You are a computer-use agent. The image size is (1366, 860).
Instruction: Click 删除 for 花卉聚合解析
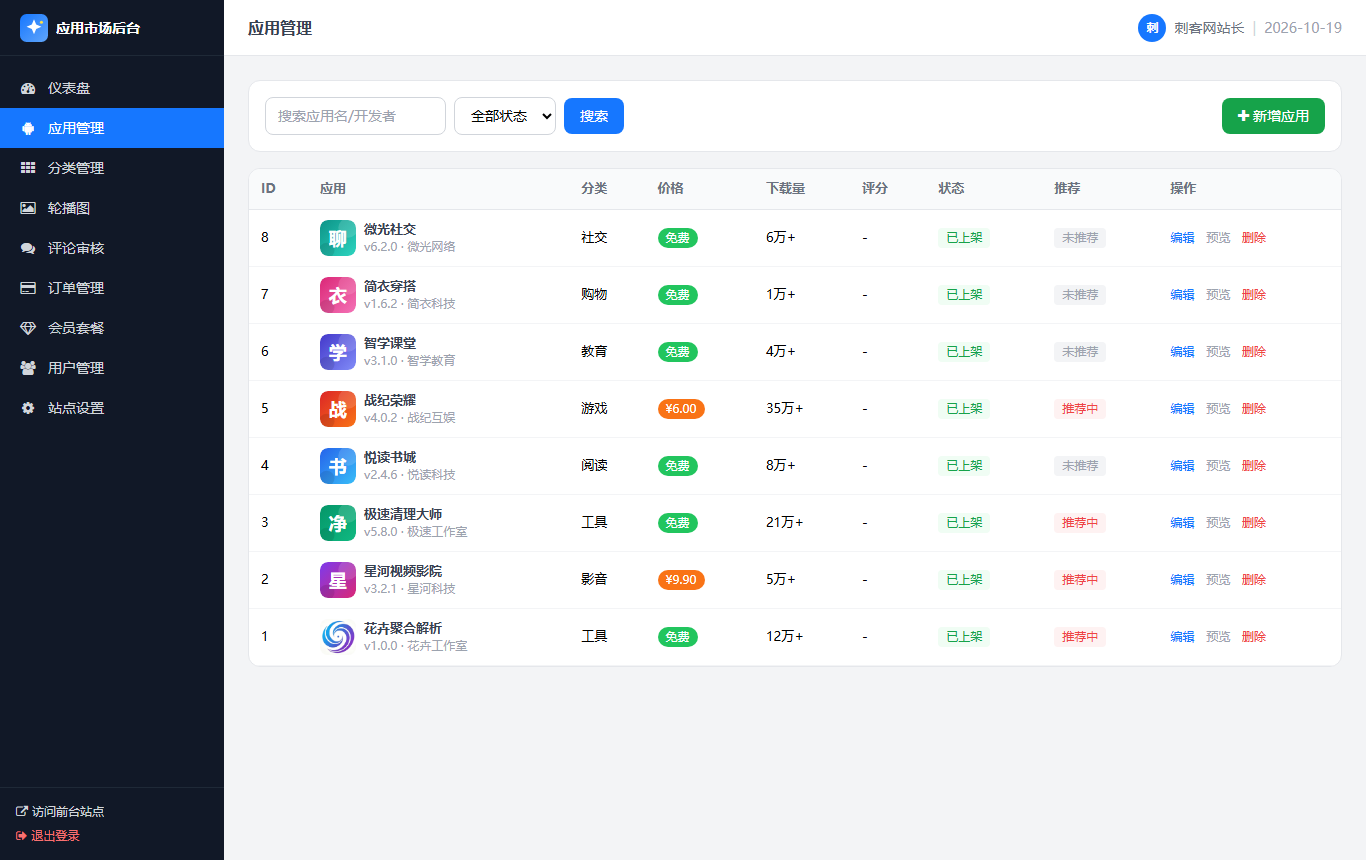pyautogui.click(x=1254, y=637)
